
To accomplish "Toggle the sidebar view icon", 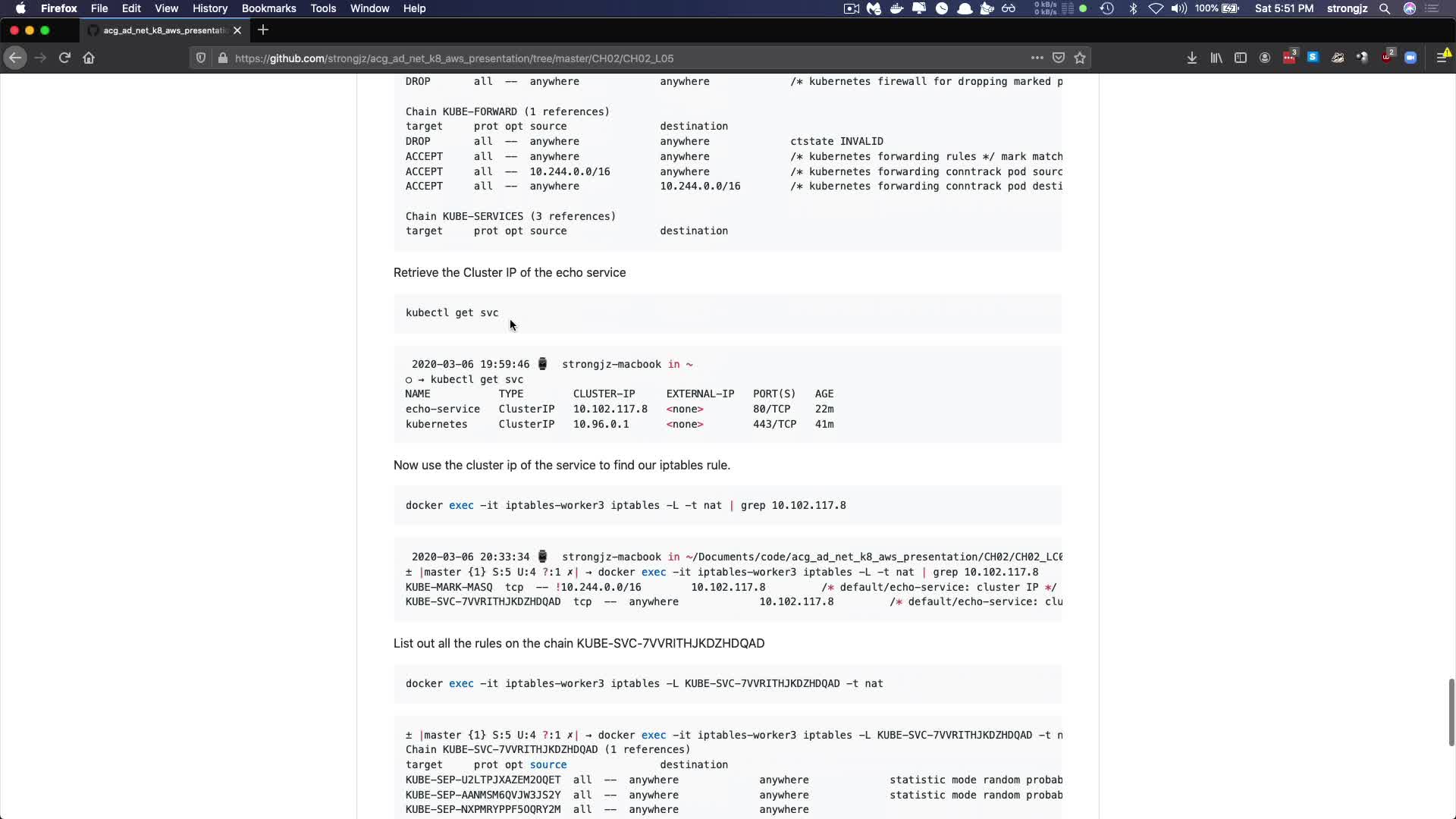I will click(x=1240, y=58).
